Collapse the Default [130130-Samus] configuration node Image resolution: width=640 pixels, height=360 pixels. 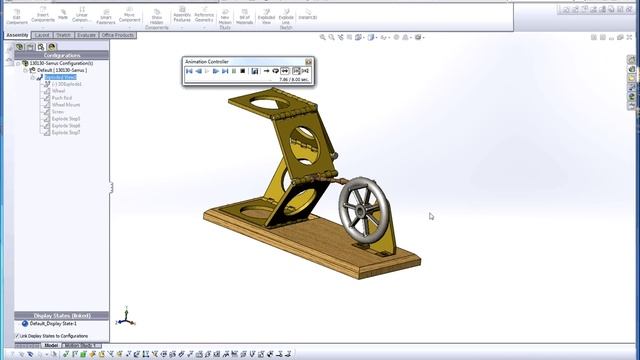pyautogui.click(x=25, y=71)
